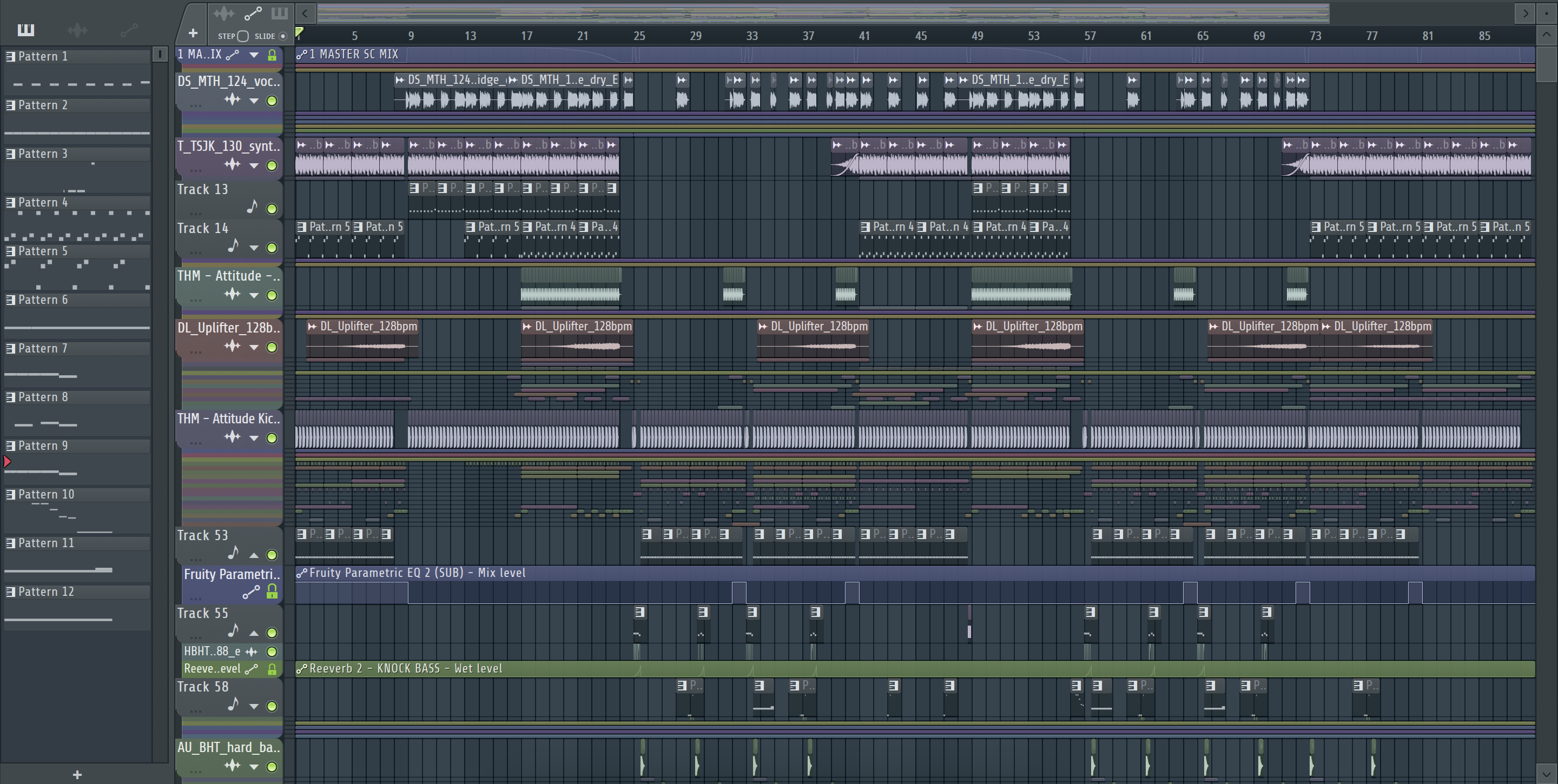
Task: Mute Track 53
Action: pos(272,555)
